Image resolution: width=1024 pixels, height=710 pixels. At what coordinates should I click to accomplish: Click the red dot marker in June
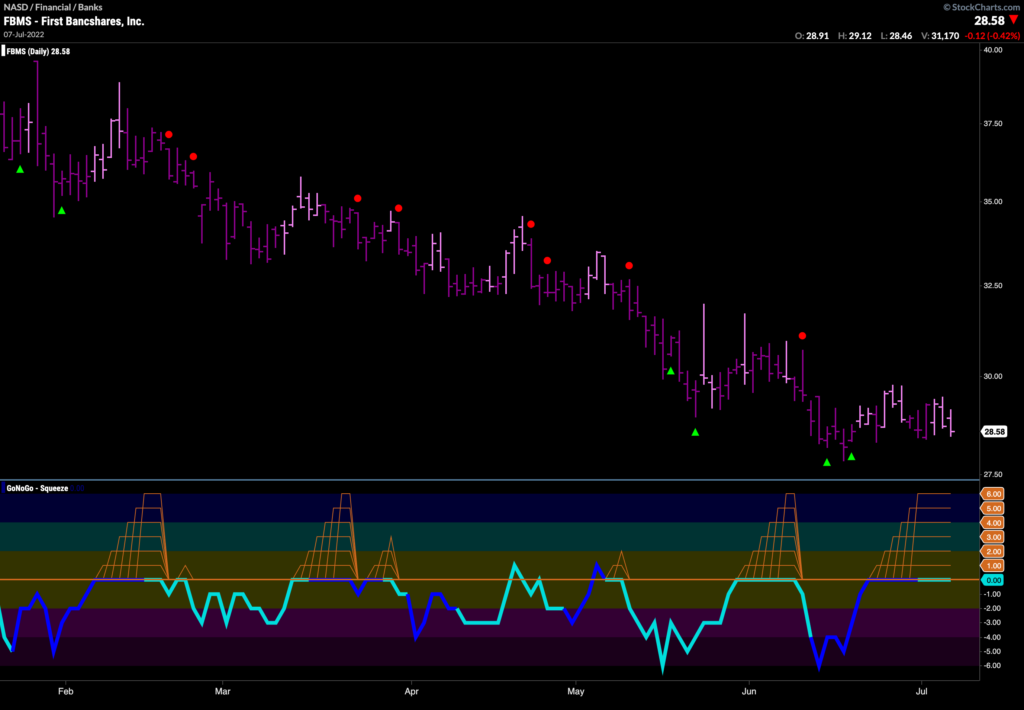802,336
